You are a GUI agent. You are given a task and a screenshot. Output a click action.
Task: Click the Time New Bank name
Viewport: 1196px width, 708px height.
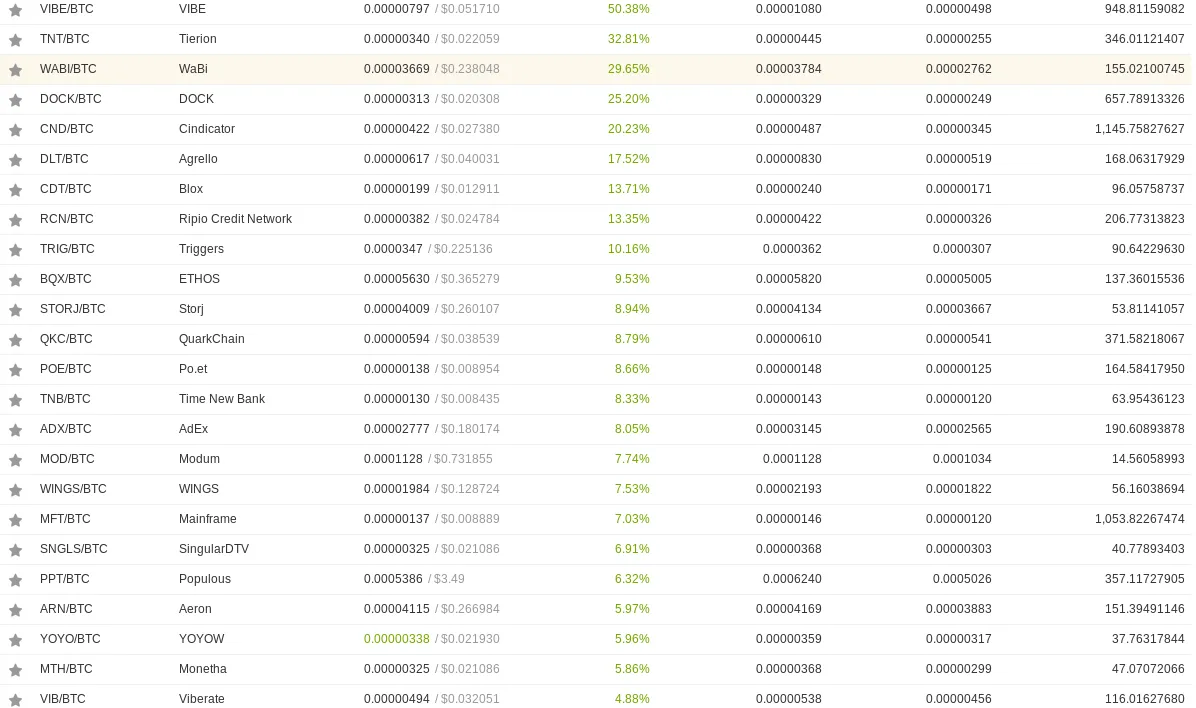click(222, 399)
